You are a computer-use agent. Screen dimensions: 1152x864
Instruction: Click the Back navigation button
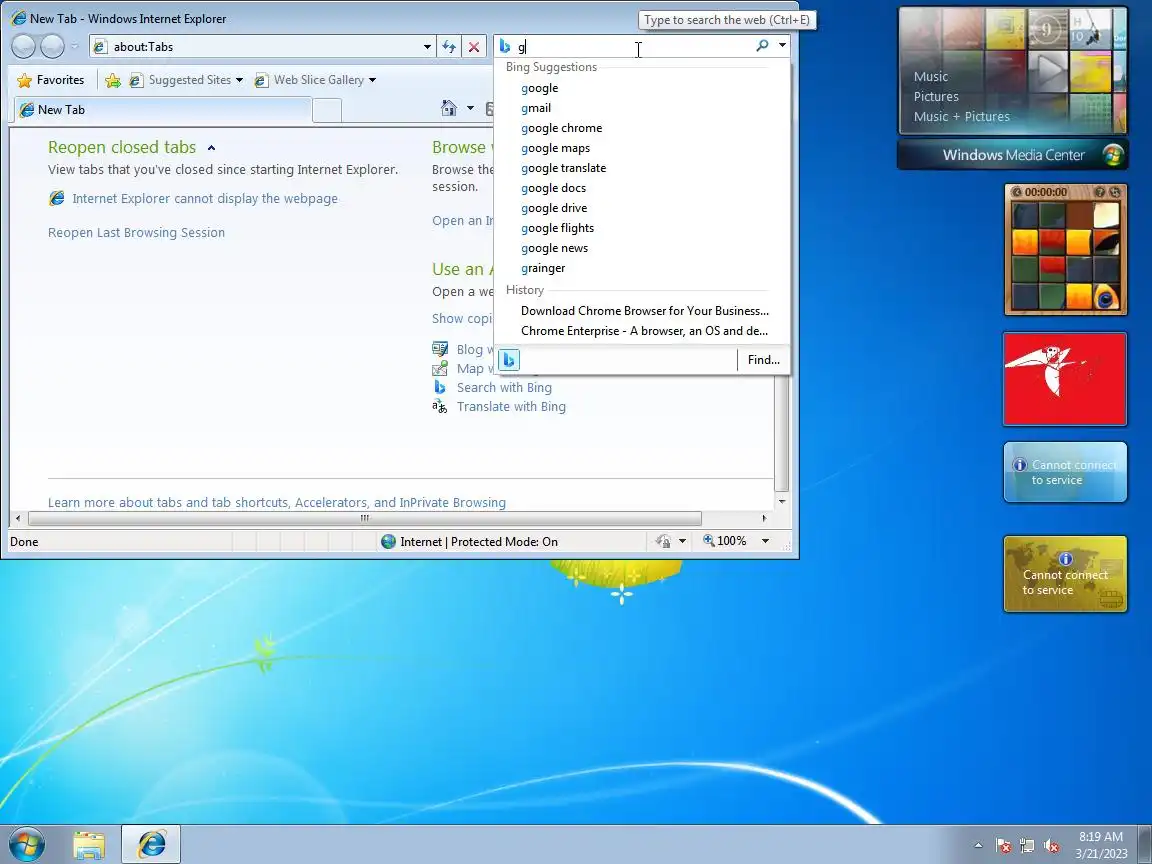point(24,46)
